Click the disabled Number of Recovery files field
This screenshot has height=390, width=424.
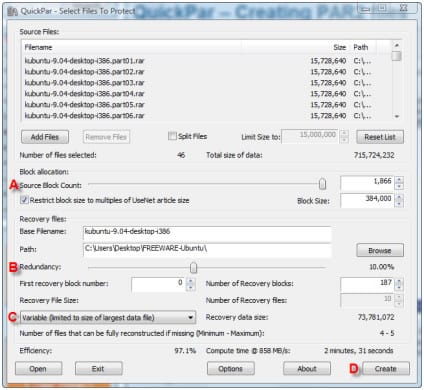coord(367,300)
